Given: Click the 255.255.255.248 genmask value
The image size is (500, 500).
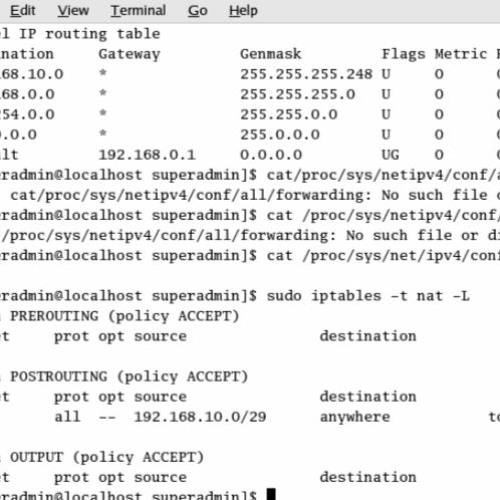Looking at the screenshot, I should pyautogui.click(x=306, y=74).
